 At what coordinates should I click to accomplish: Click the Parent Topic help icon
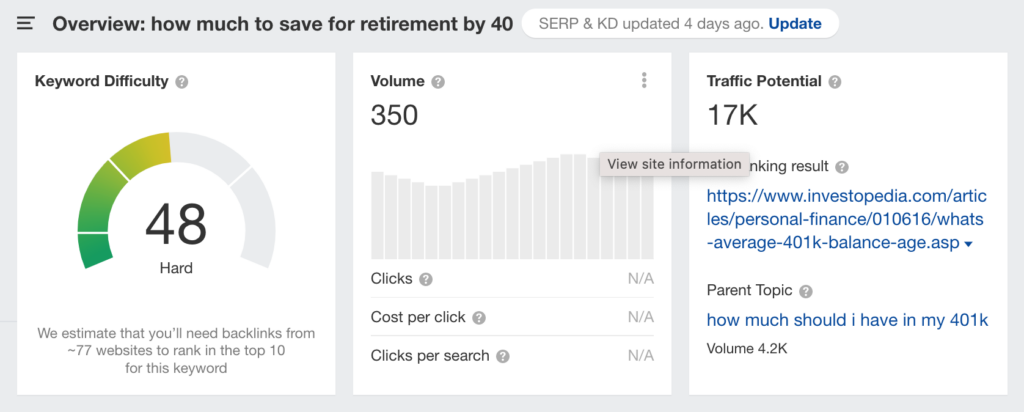(x=806, y=291)
